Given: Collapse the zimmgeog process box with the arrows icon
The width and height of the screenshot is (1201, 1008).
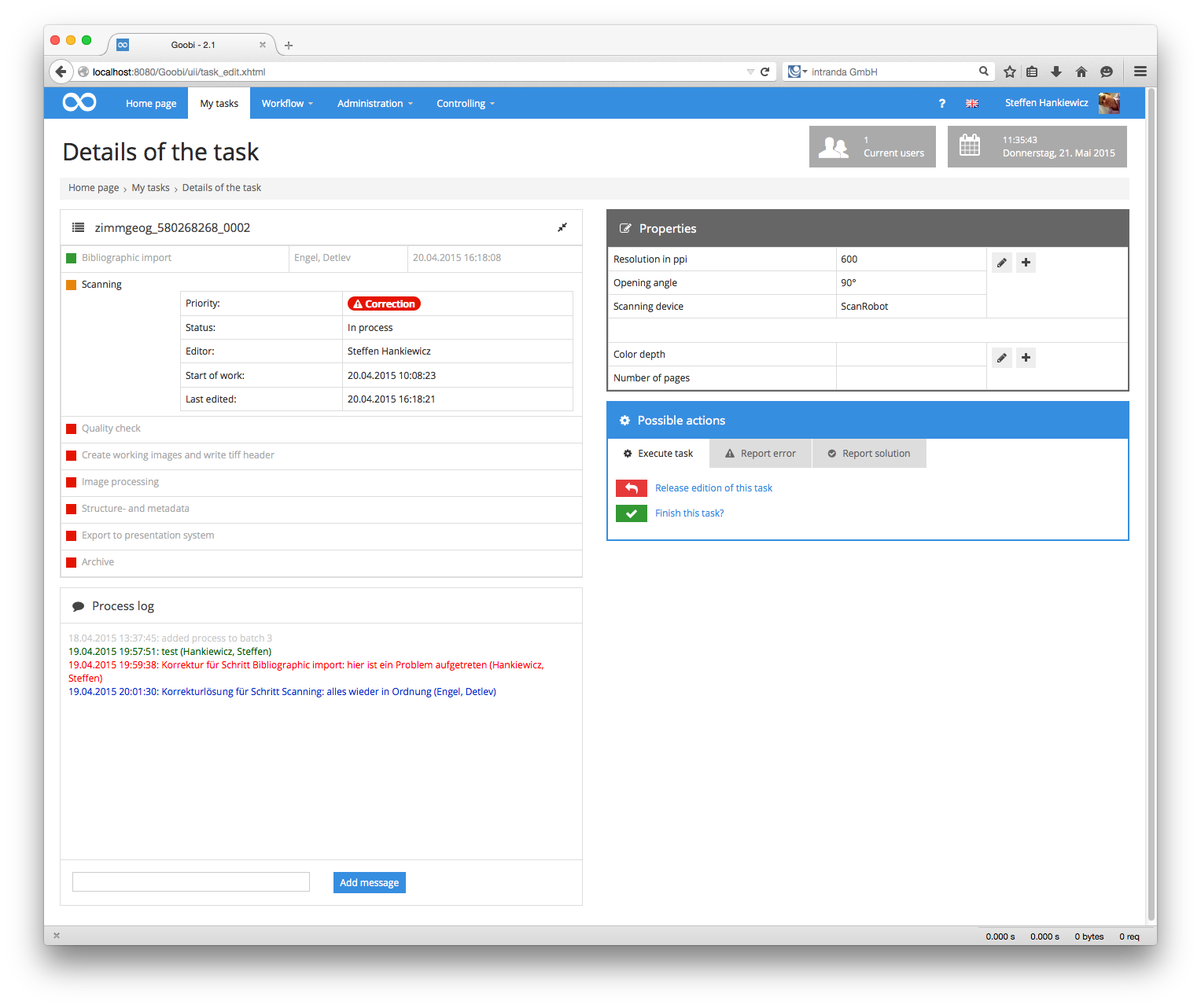Looking at the screenshot, I should click(x=562, y=227).
